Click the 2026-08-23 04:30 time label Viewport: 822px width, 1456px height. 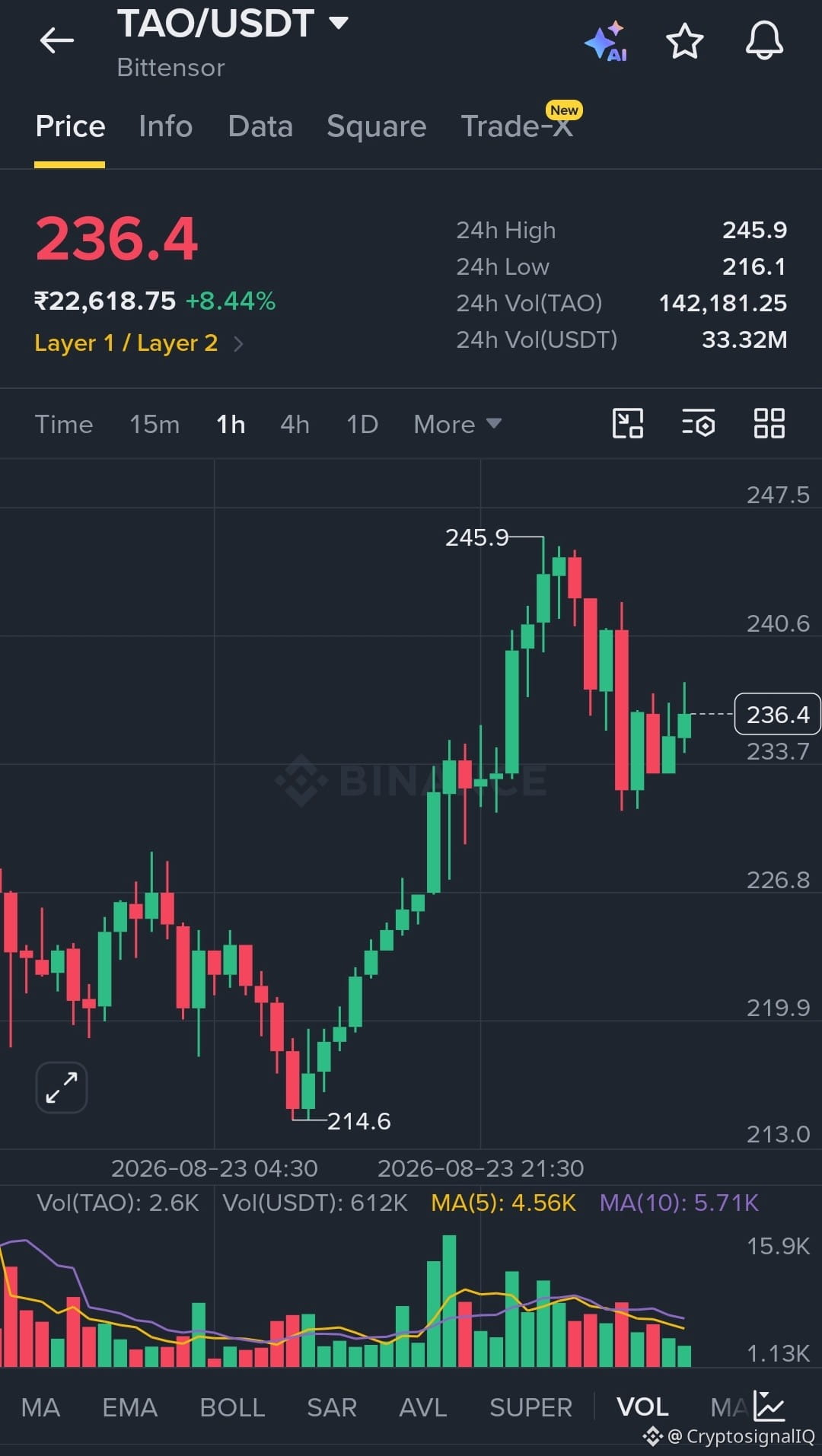215,1168
